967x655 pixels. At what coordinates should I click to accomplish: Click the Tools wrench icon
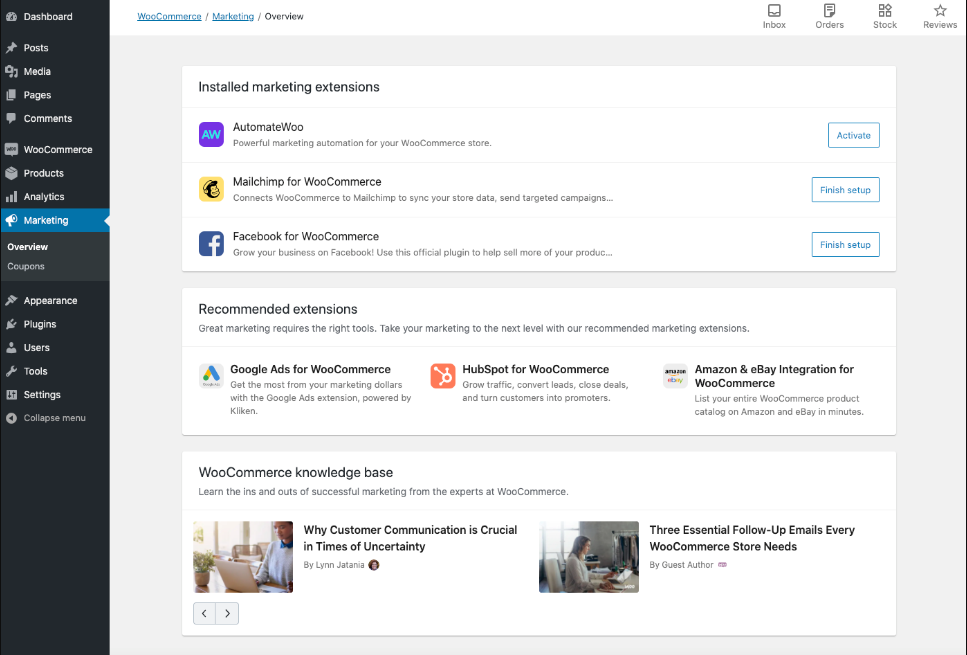11,371
